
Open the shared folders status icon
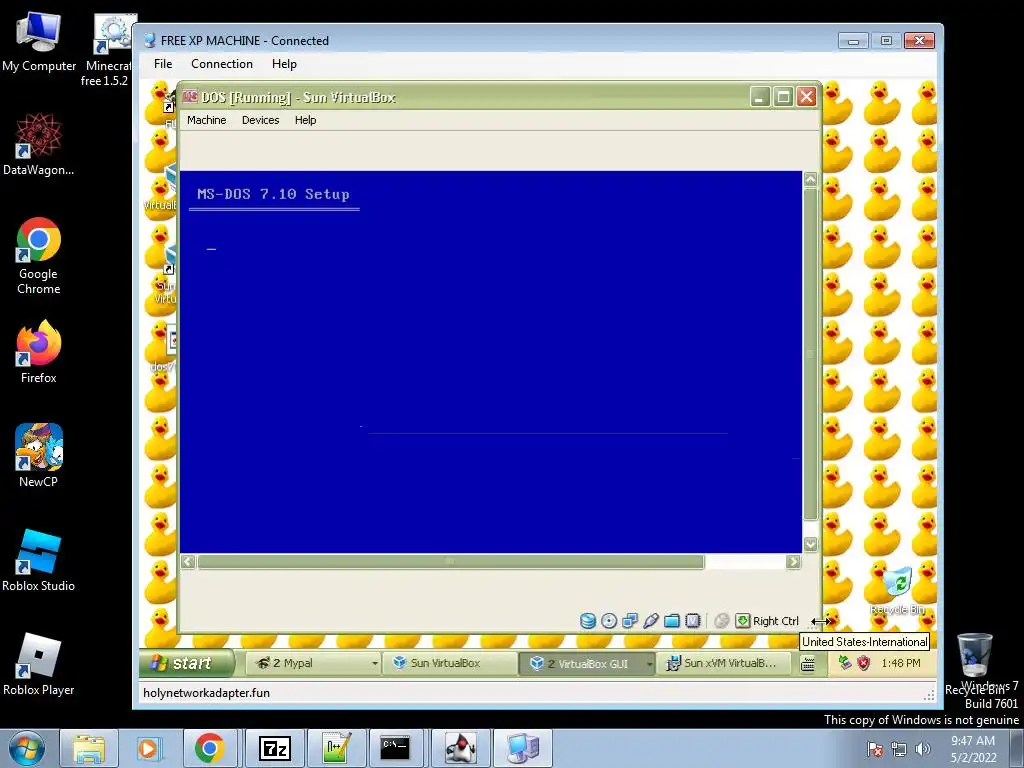(671, 621)
